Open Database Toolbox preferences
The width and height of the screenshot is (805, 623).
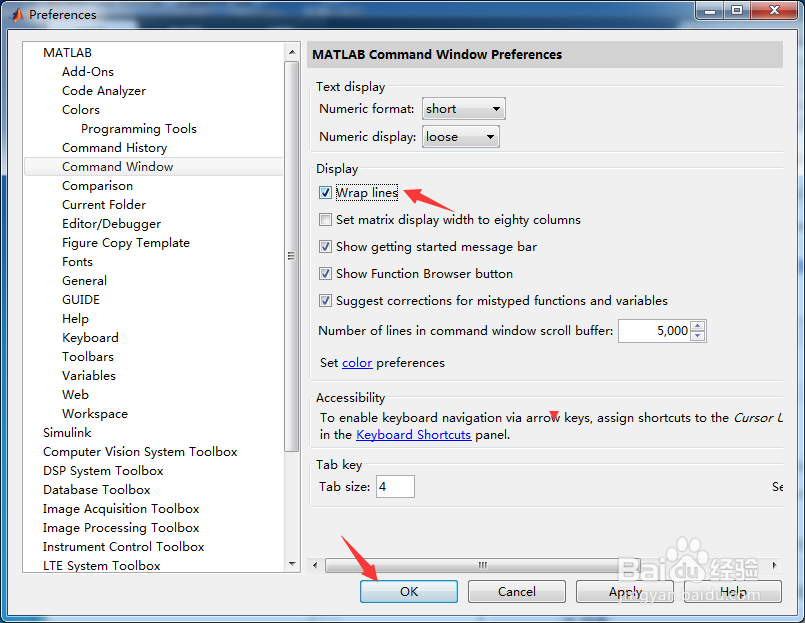click(x=97, y=490)
